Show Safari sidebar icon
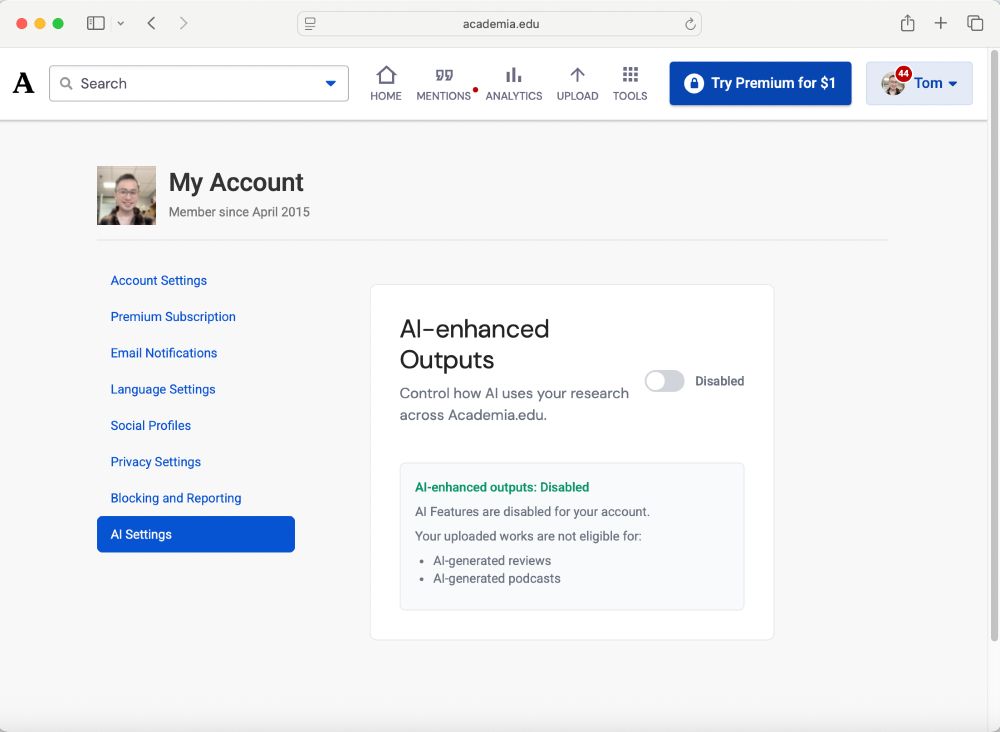1000x732 pixels. pos(96,24)
